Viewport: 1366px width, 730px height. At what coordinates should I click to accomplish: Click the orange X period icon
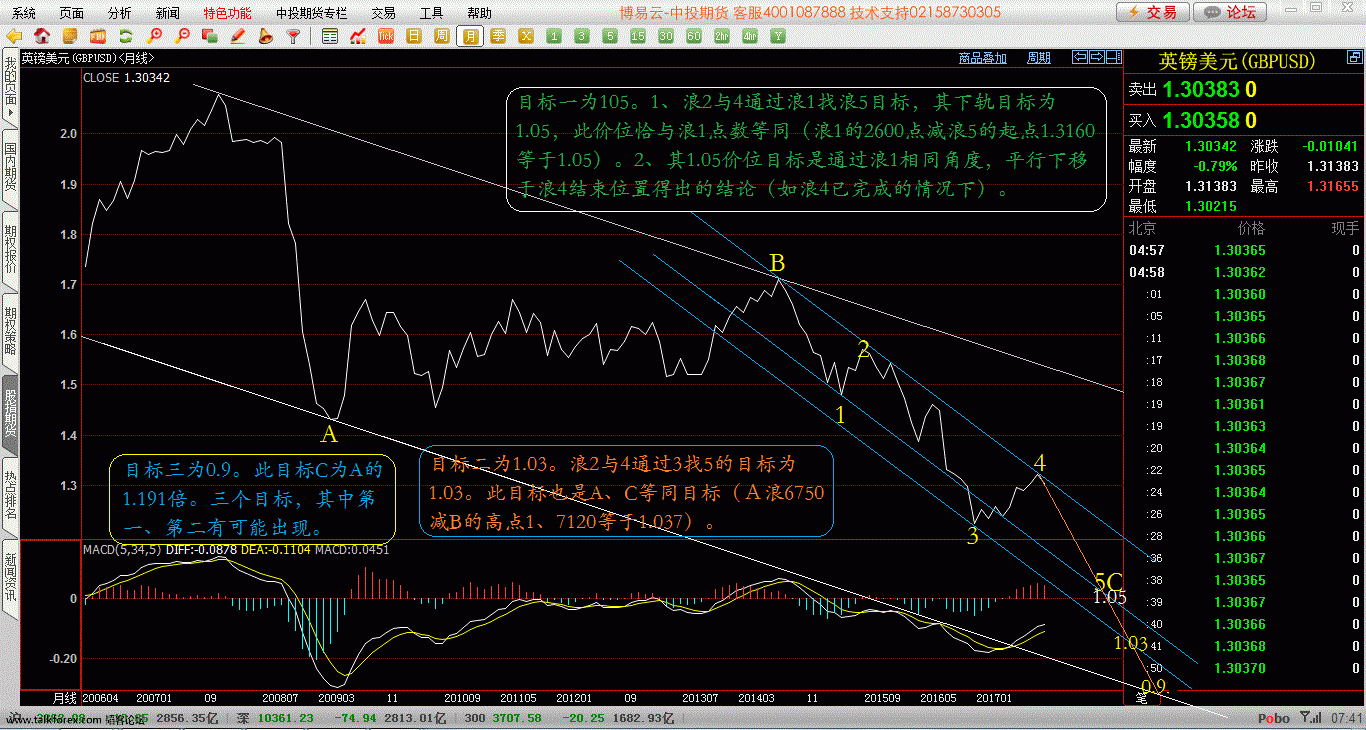(x=526, y=36)
